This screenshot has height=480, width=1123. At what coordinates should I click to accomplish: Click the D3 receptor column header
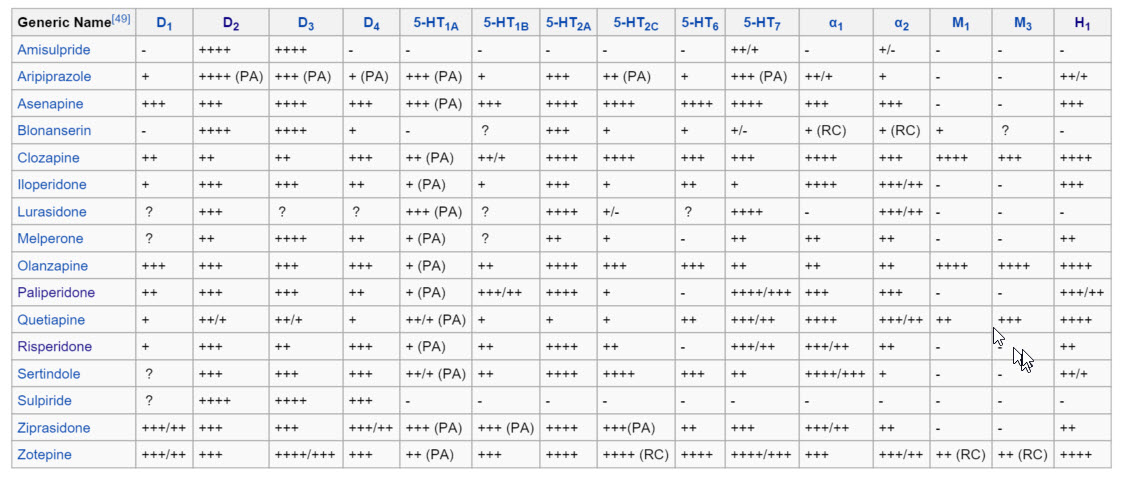click(x=306, y=24)
